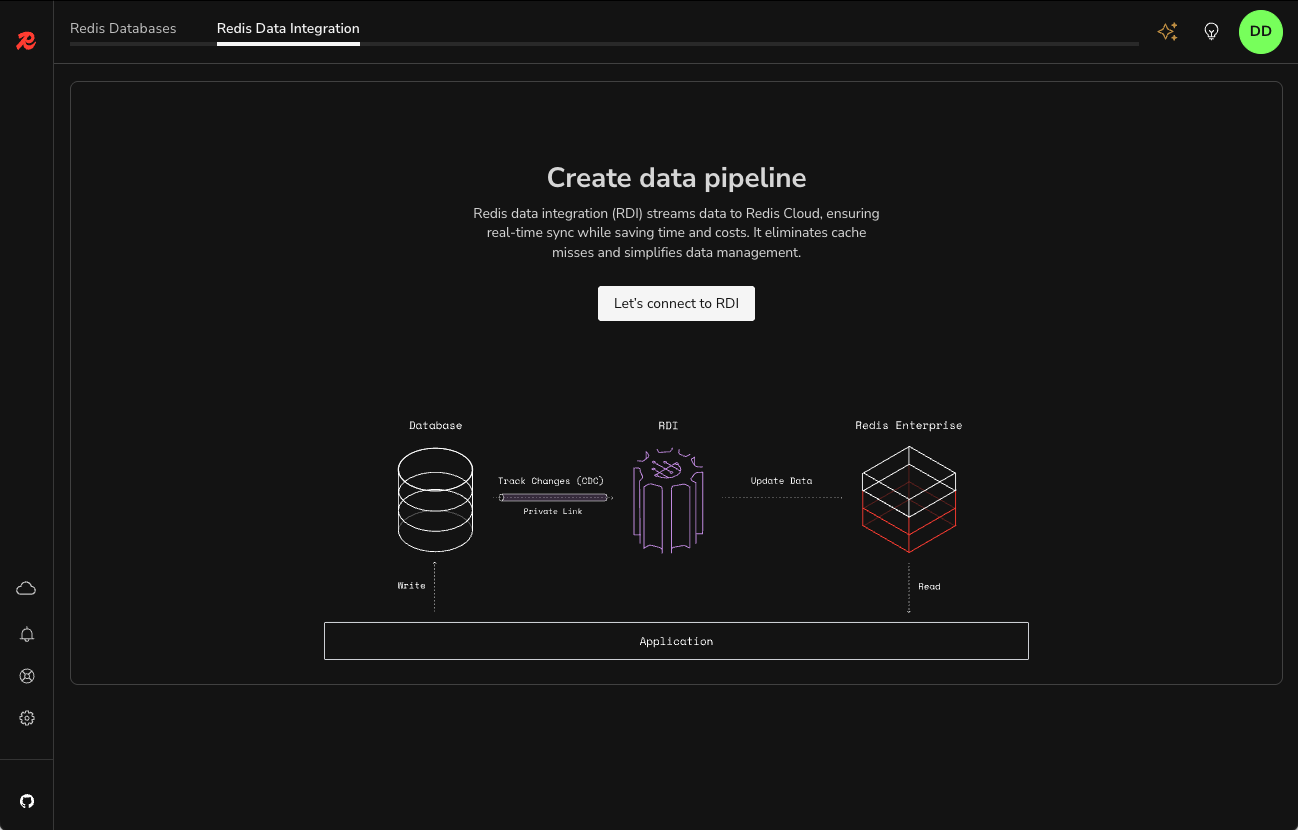The image size is (1298, 830).
Task: Click the Redis Enterprise cube illustration
Action: 908,500
